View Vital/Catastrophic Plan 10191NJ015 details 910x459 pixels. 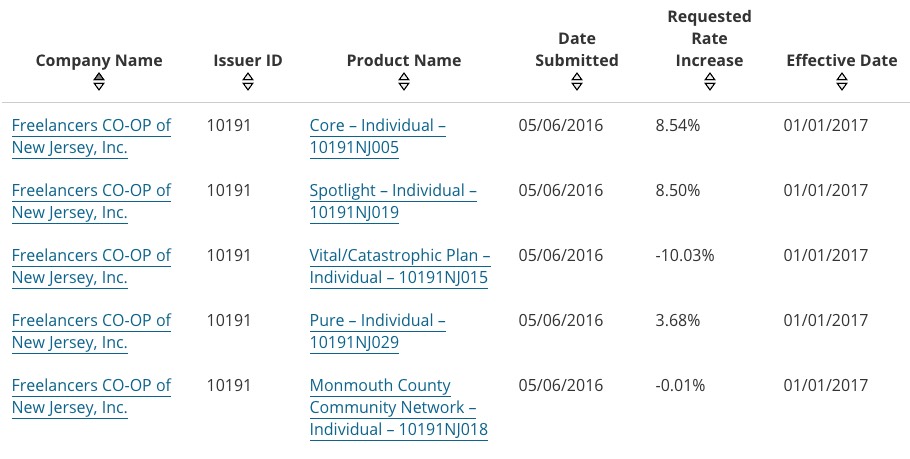click(399, 267)
